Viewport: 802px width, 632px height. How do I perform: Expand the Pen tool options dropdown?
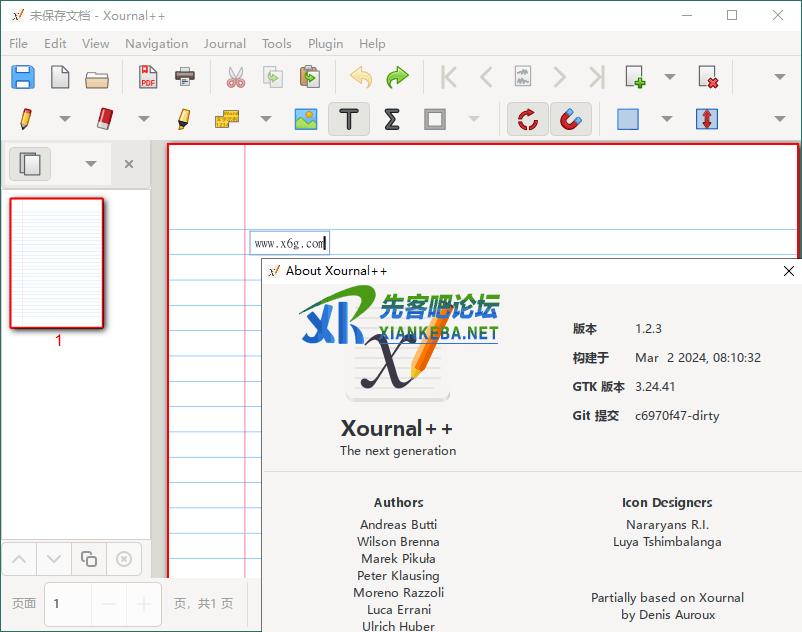coord(65,119)
